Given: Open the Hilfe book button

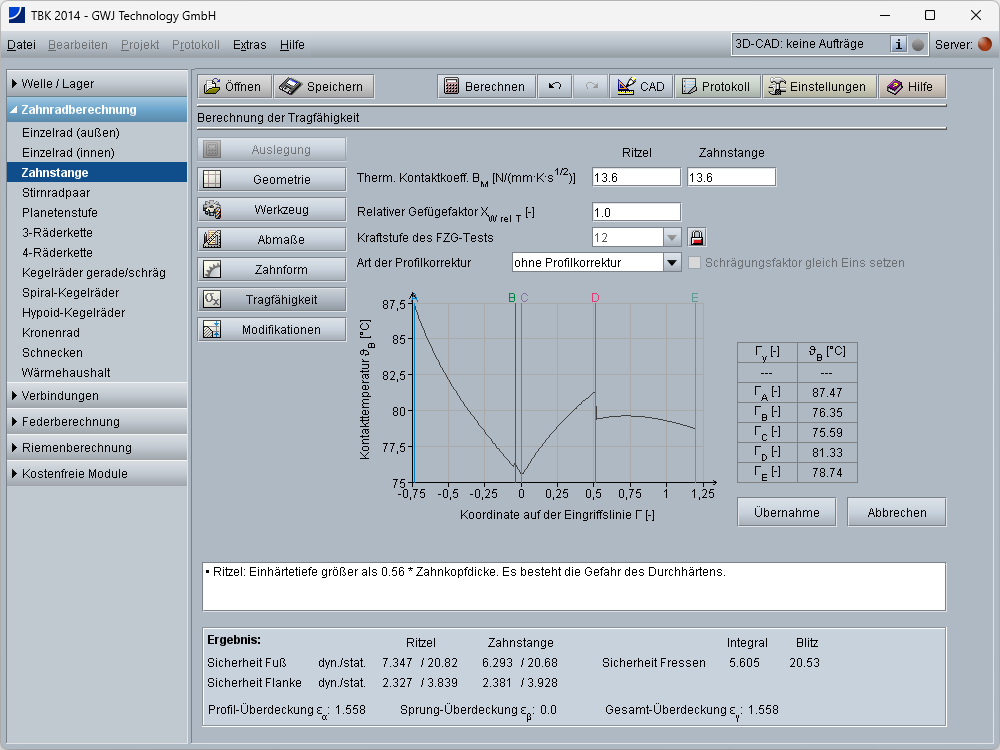Looking at the screenshot, I should pyautogui.click(x=911, y=87).
